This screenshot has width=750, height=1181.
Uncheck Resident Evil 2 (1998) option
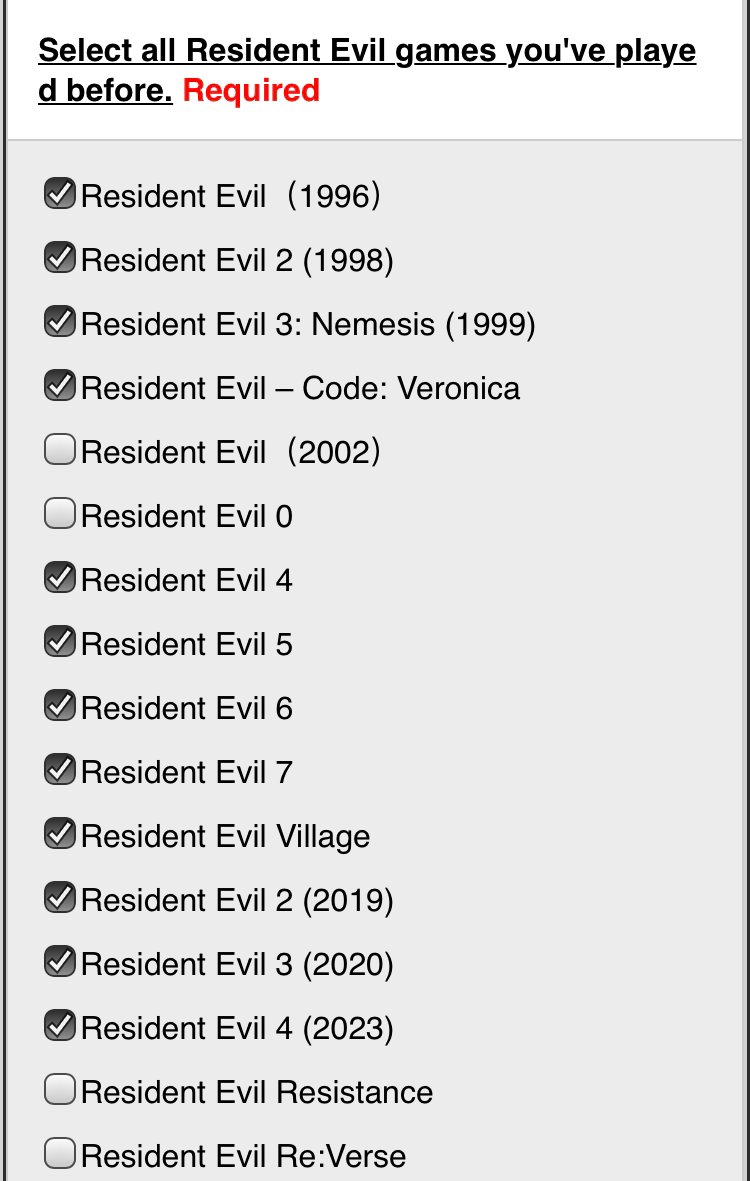59,258
